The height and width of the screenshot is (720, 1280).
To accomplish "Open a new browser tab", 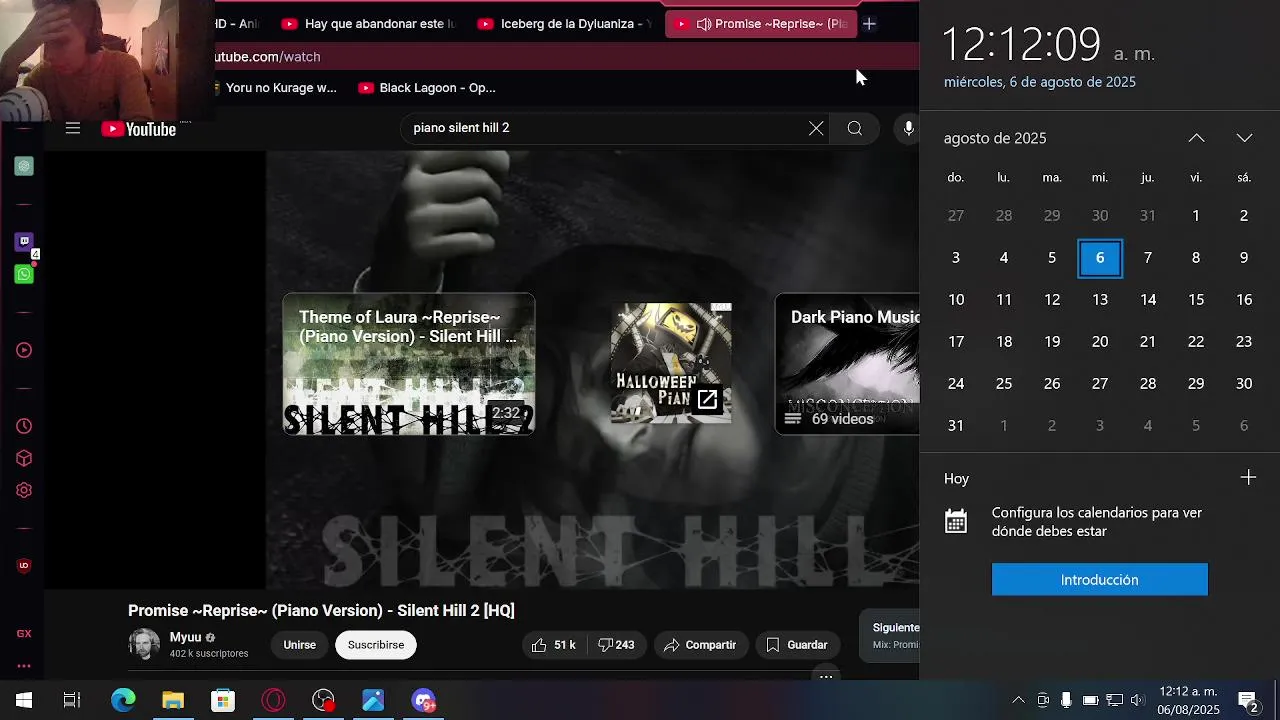I will (x=869, y=24).
